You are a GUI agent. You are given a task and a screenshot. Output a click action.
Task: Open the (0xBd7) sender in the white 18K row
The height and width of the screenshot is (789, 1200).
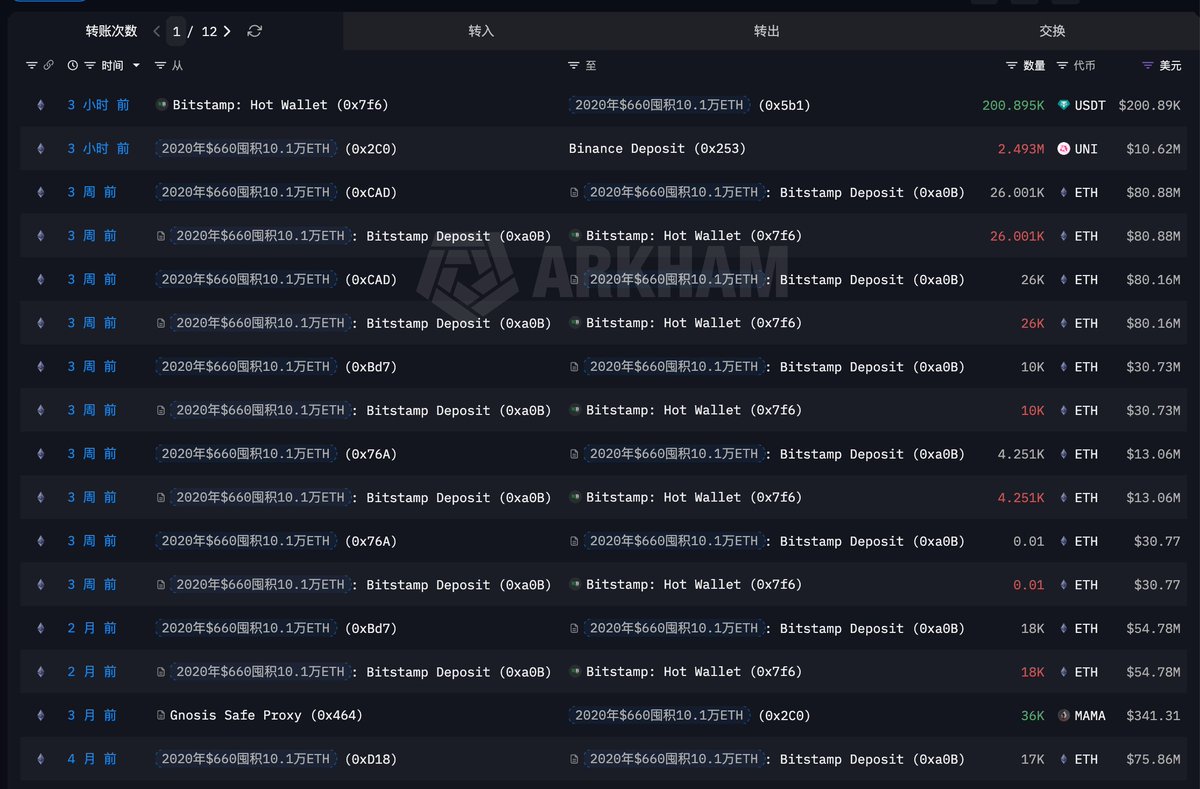[276, 628]
